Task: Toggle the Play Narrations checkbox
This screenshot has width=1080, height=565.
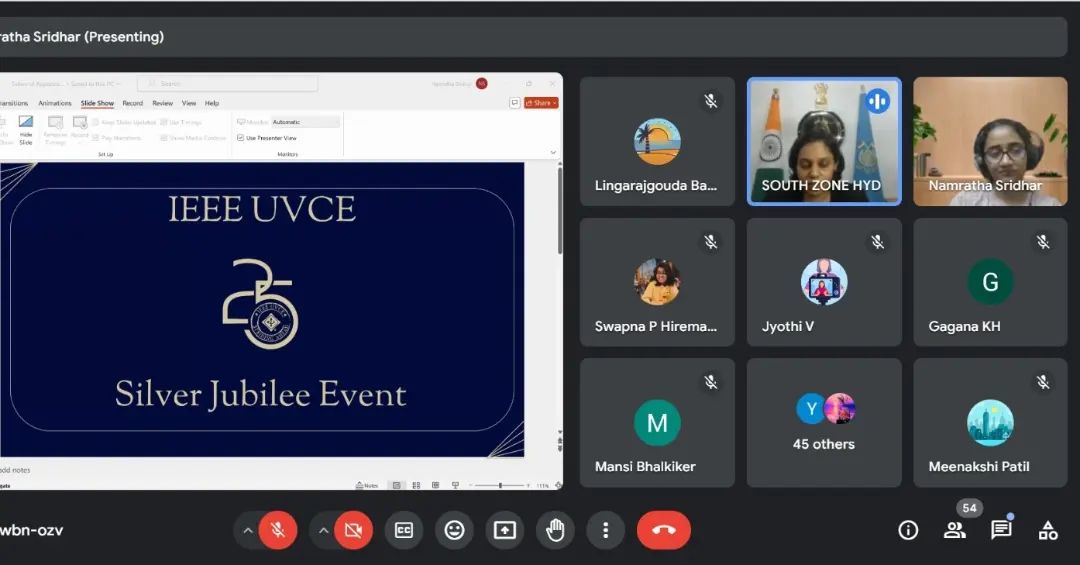Action: point(96,138)
